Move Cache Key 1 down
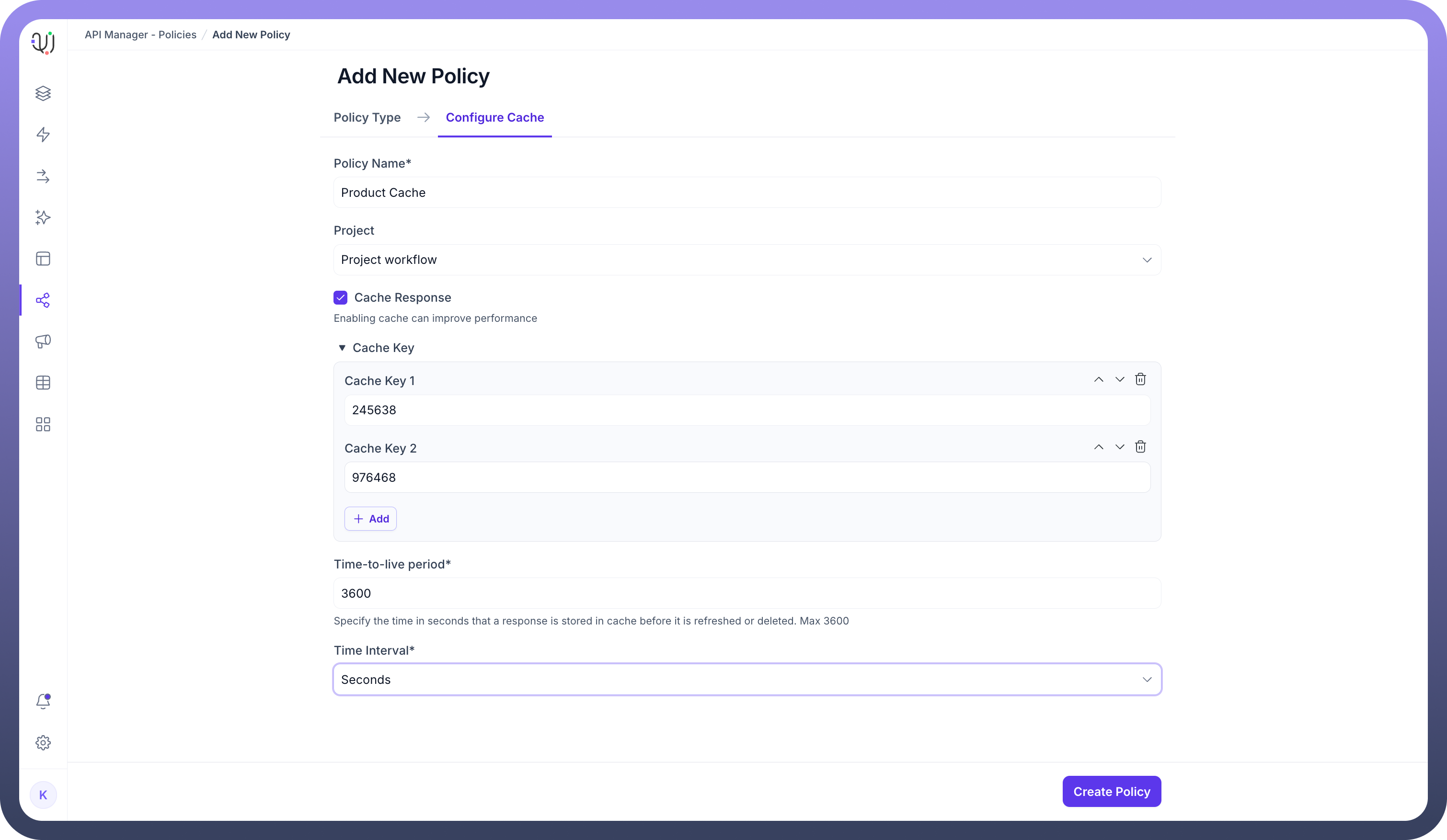Screen dimensions: 1447x840 point(1120,379)
